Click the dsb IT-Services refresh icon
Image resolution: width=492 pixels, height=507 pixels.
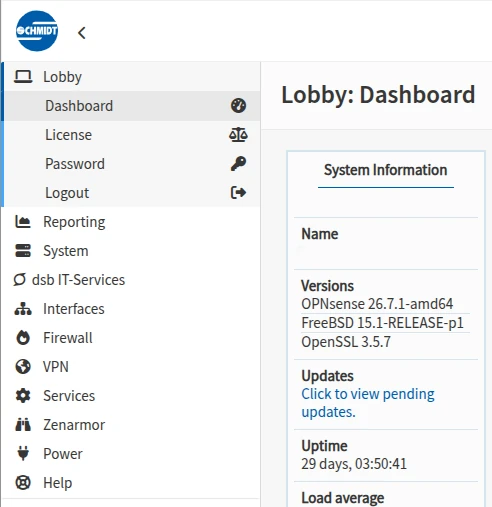(19, 280)
